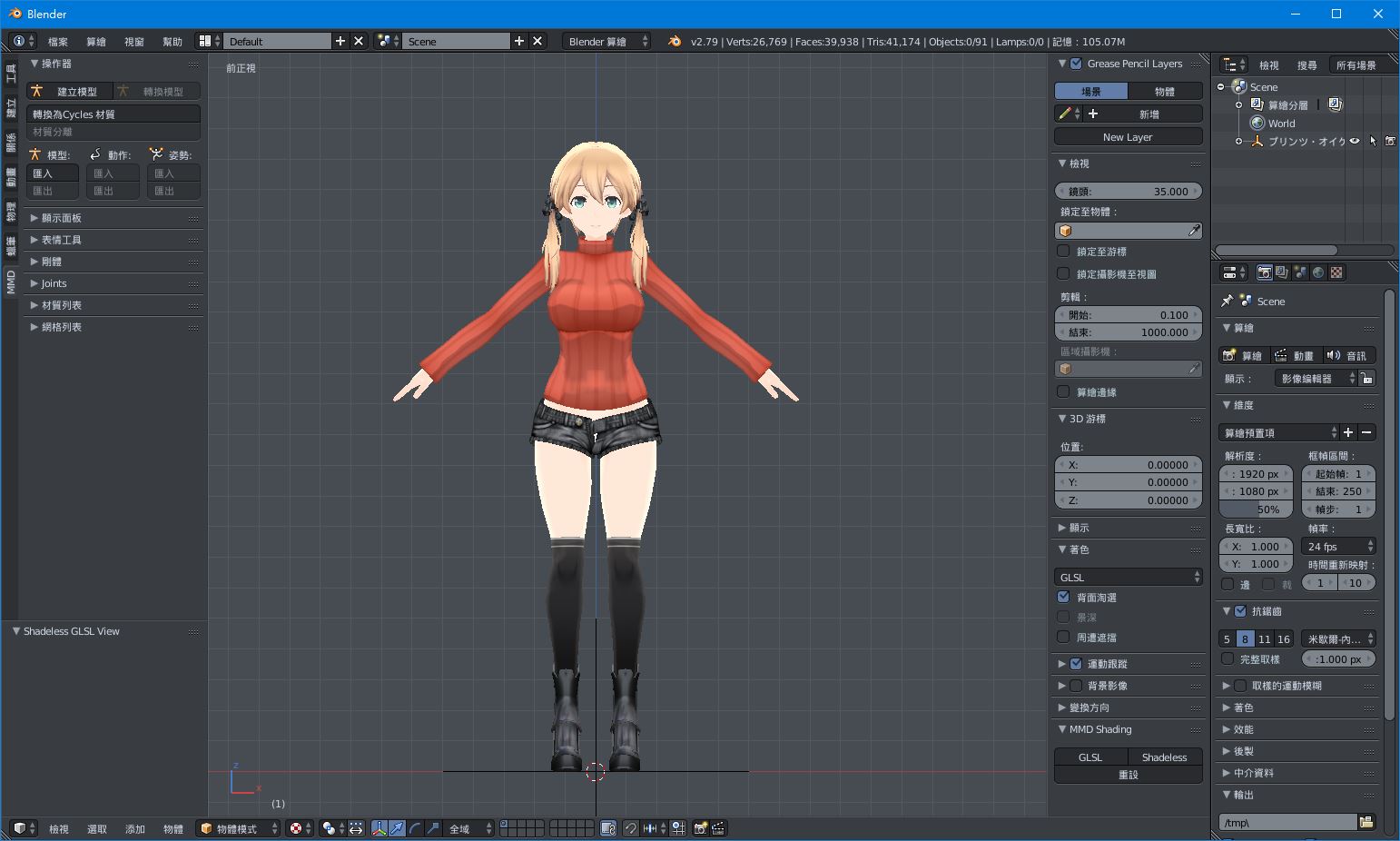Click the 重設 button
Image resolution: width=1400 pixels, height=841 pixels.
(1129, 775)
